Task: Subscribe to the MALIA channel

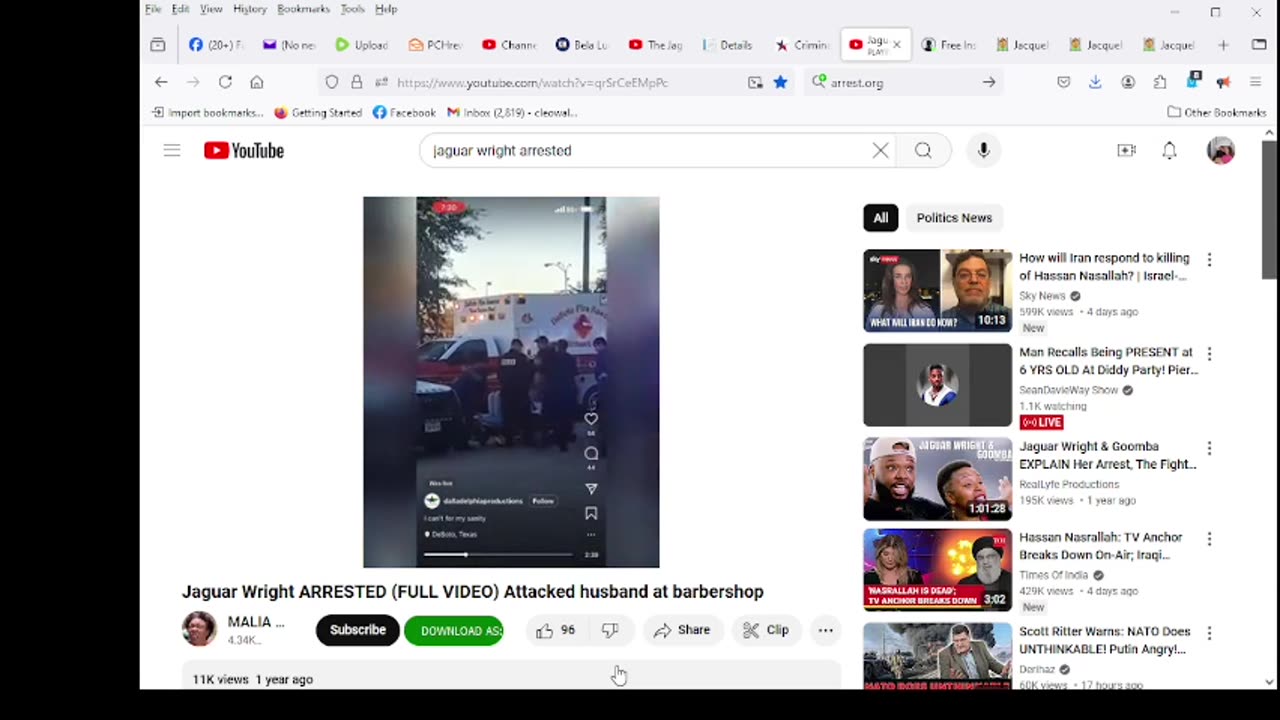Action: click(358, 630)
